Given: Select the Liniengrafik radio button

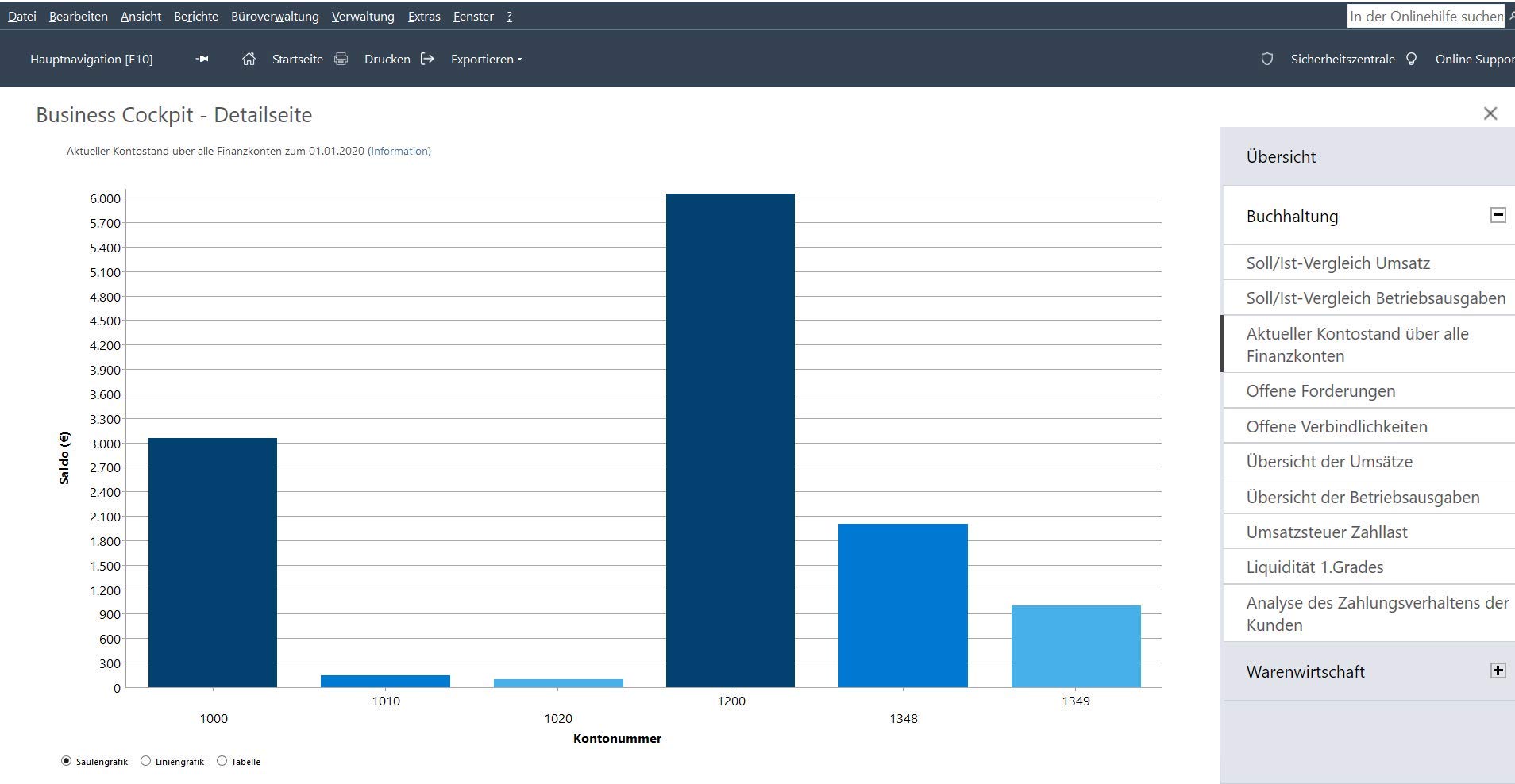Looking at the screenshot, I should [145, 760].
